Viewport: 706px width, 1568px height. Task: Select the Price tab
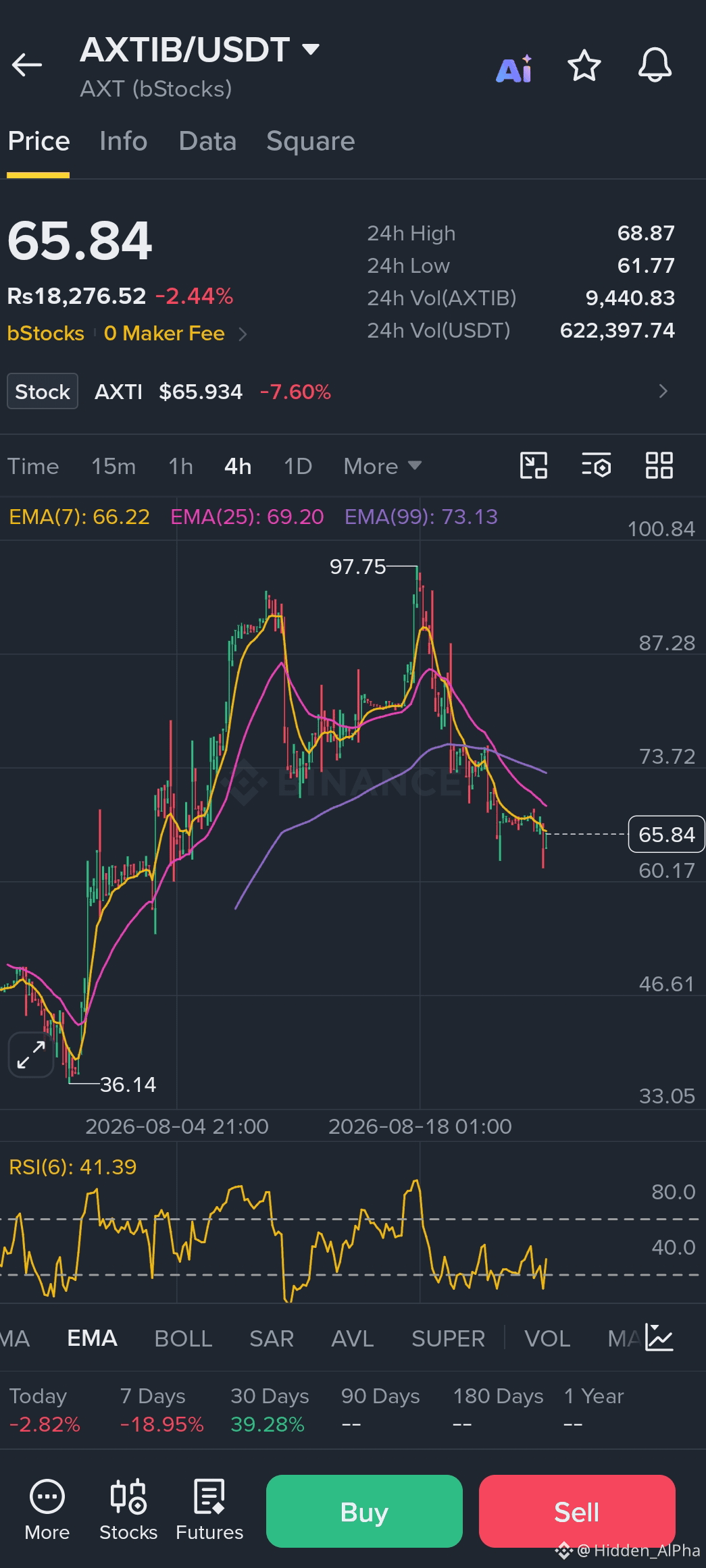coord(39,141)
